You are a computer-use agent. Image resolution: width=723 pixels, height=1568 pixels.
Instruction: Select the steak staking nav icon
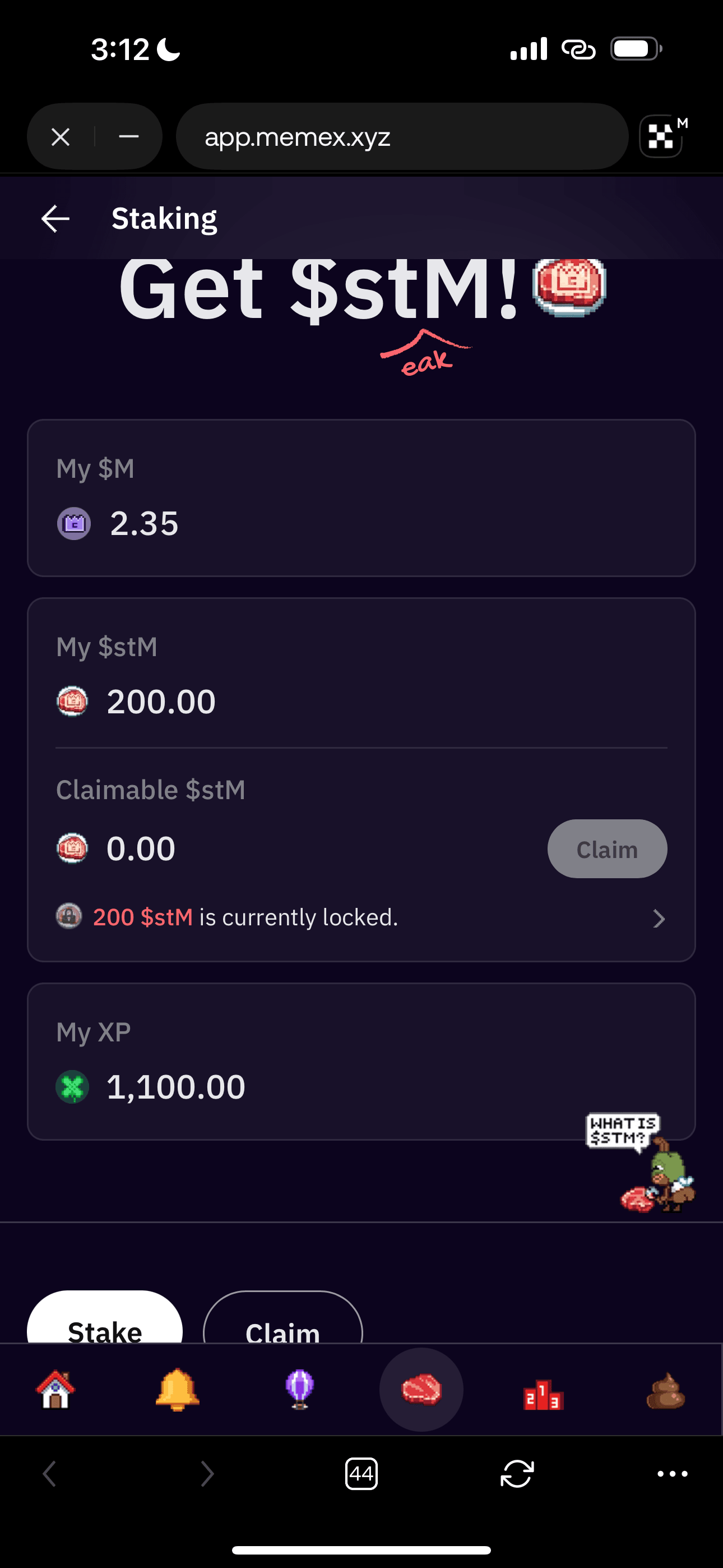coord(421,1390)
